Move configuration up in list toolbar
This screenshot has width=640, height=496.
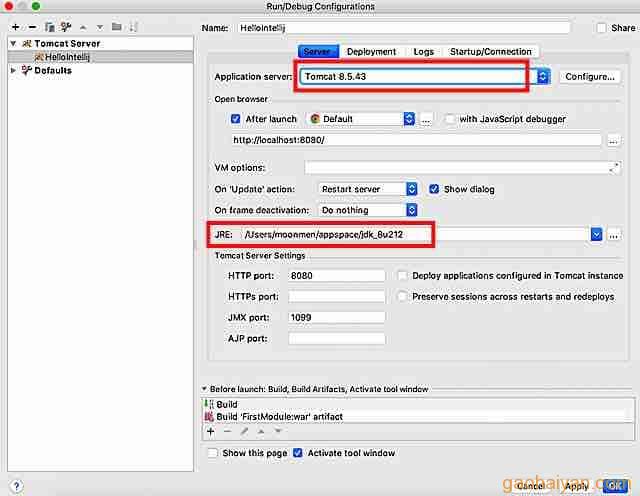tap(83, 27)
